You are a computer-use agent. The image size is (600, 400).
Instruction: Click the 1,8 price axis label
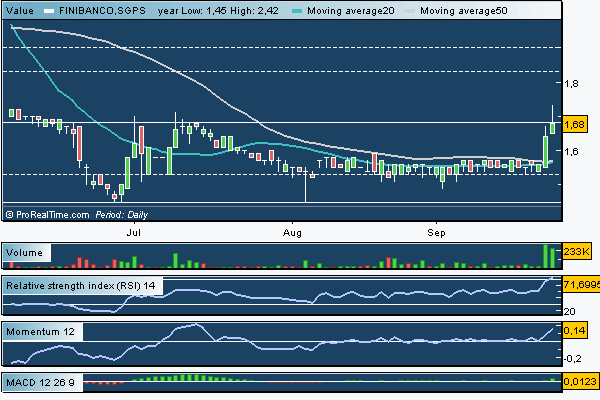[571, 83]
